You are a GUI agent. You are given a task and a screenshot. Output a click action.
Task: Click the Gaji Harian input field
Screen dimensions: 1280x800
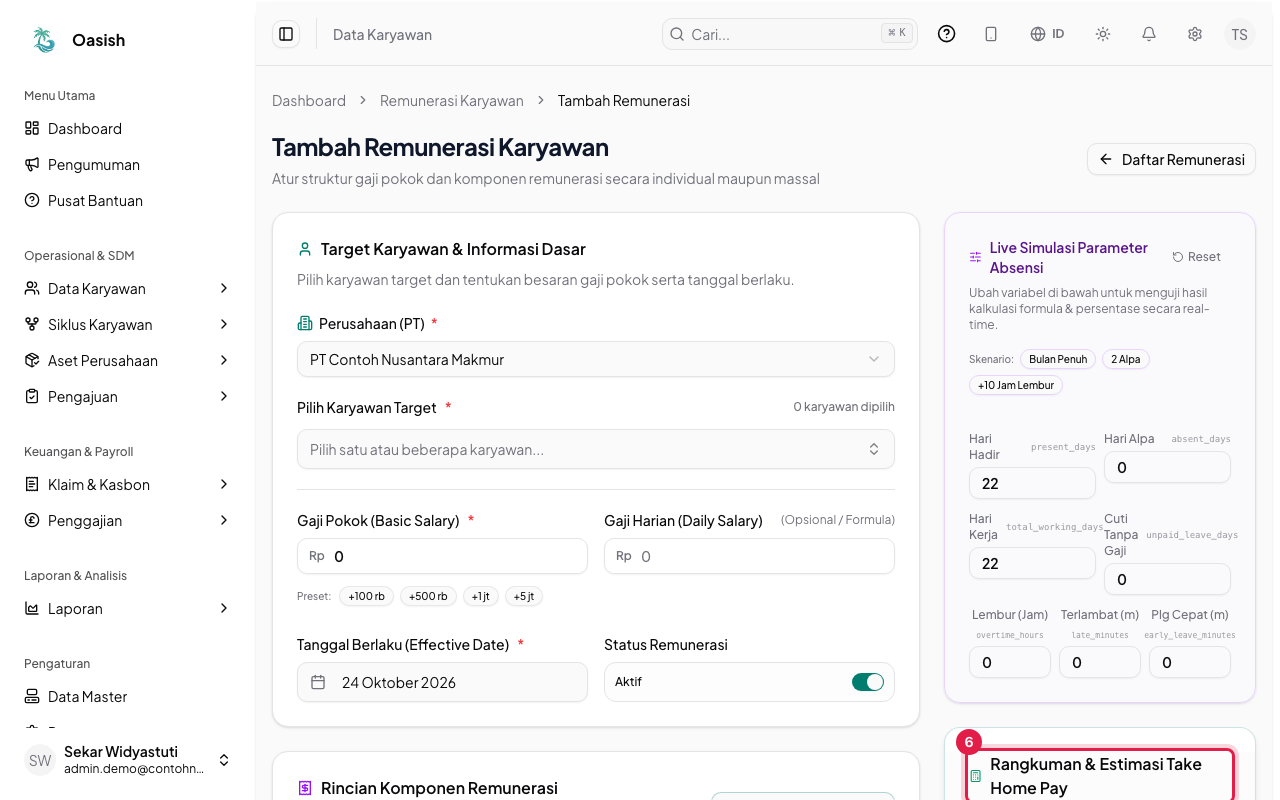pos(749,556)
